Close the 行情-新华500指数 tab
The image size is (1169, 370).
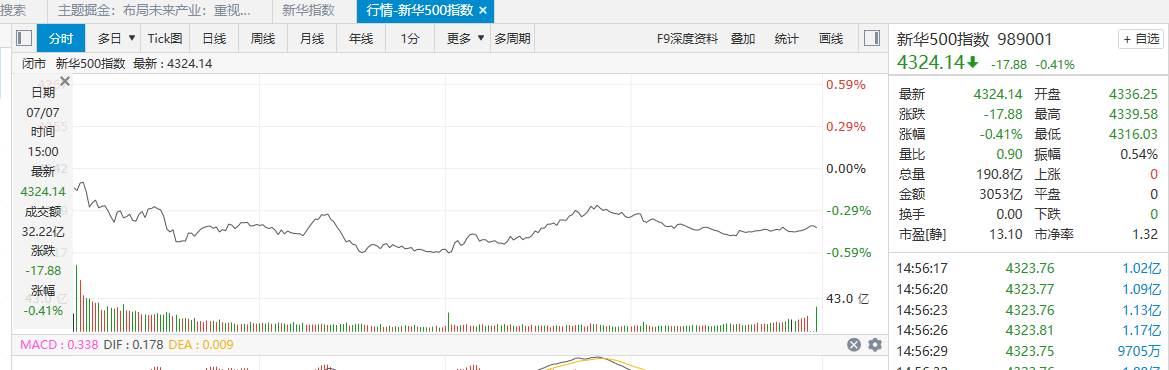pyautogui.click(x=482, y=10)
